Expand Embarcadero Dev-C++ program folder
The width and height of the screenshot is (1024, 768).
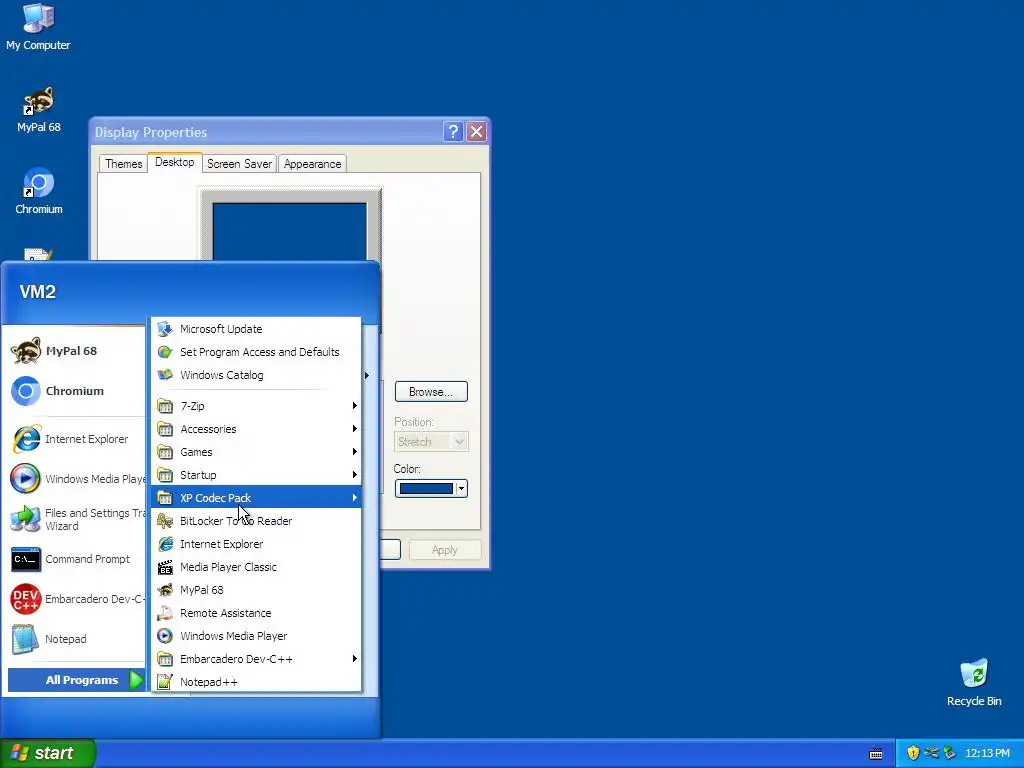(256, 659)
